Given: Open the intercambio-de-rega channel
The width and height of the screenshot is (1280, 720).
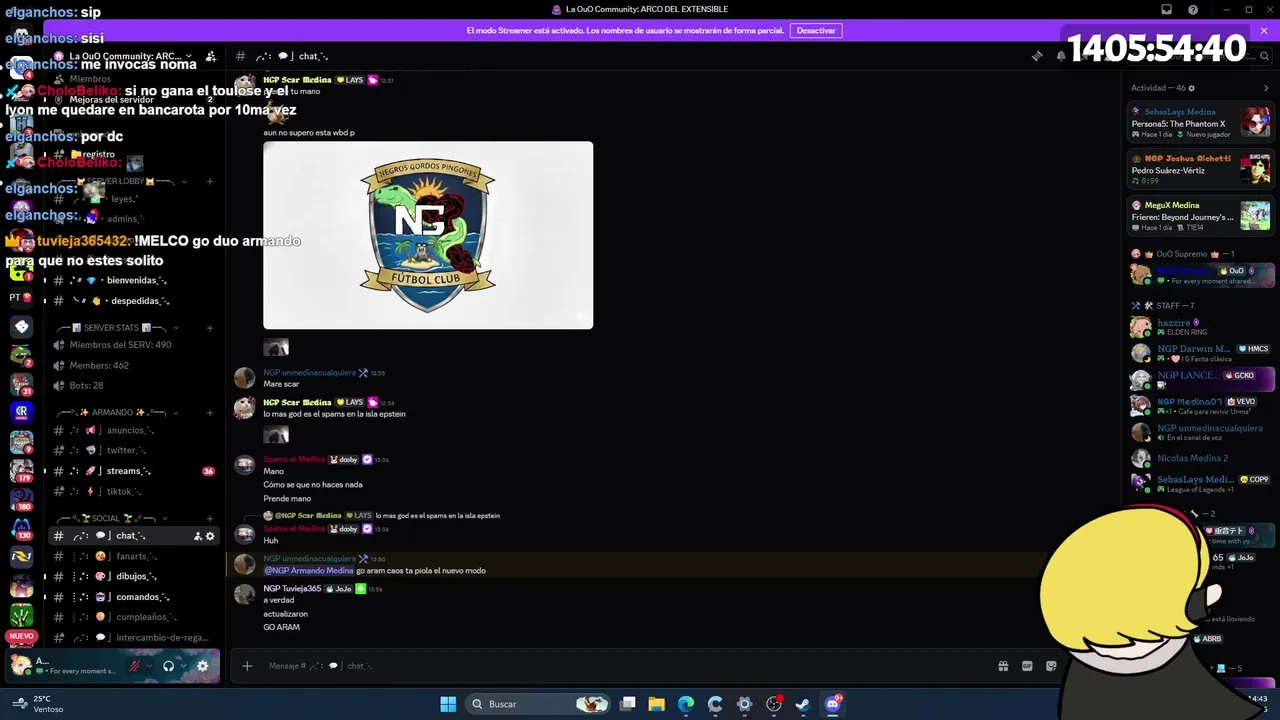Looking at the screenshot, I should click(133, 637).
